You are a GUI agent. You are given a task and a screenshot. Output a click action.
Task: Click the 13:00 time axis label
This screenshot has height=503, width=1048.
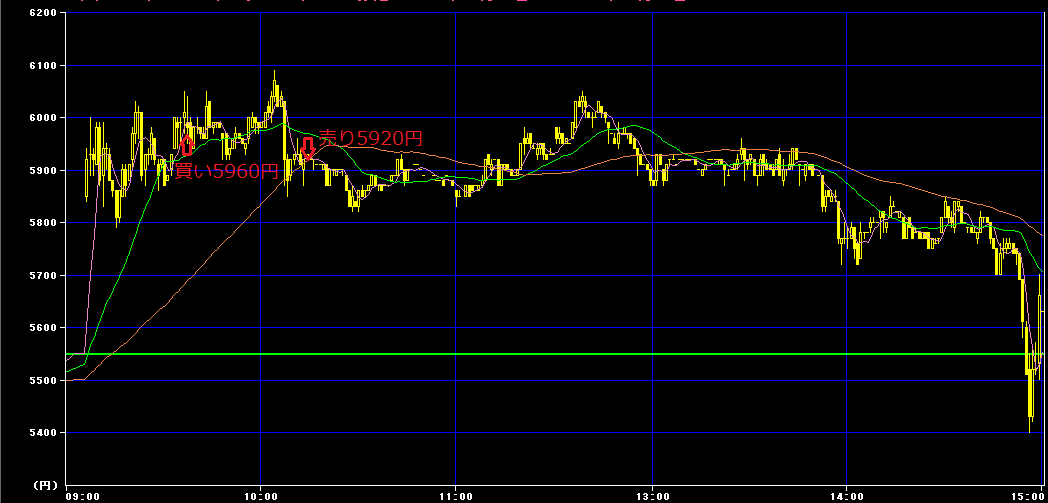coord(652,496)
